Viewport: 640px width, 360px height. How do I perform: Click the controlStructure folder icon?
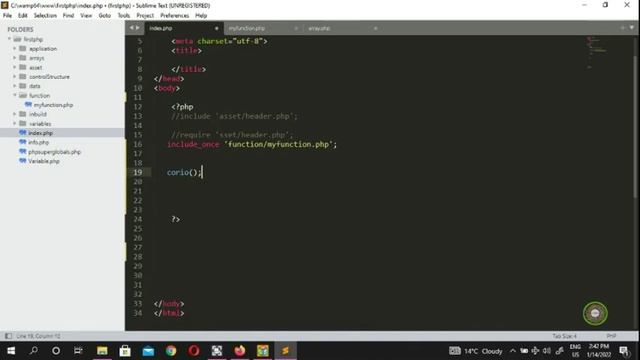click(x=23, y=77)
